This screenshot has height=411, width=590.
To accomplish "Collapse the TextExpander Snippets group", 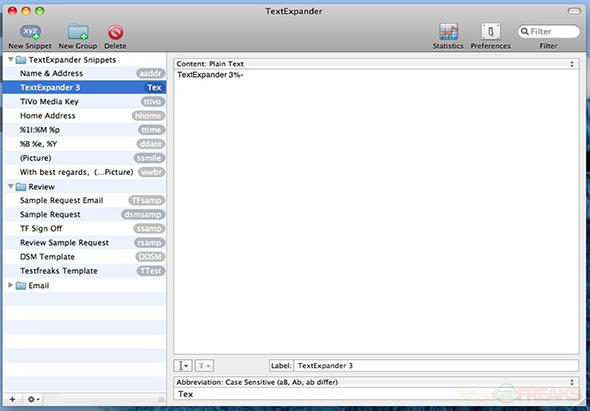I will pyautogui.click(x=11, y=59).
